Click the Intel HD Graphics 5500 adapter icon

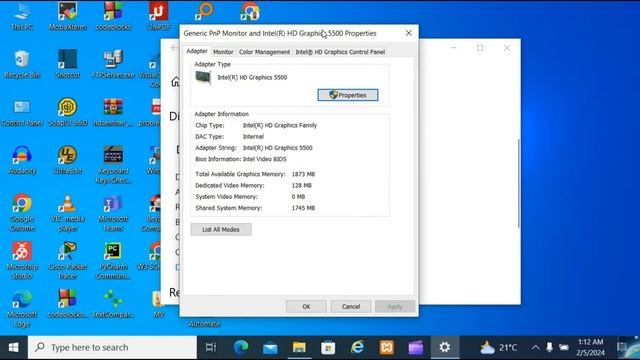click(203, 77)
